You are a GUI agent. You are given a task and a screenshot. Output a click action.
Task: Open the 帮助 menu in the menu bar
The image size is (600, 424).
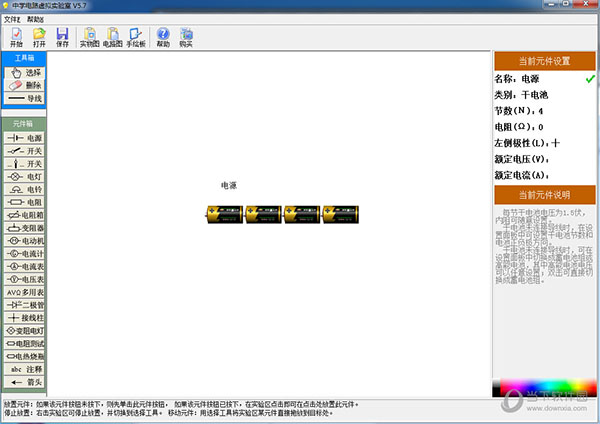pyautogui.click(x=36, y=19)
